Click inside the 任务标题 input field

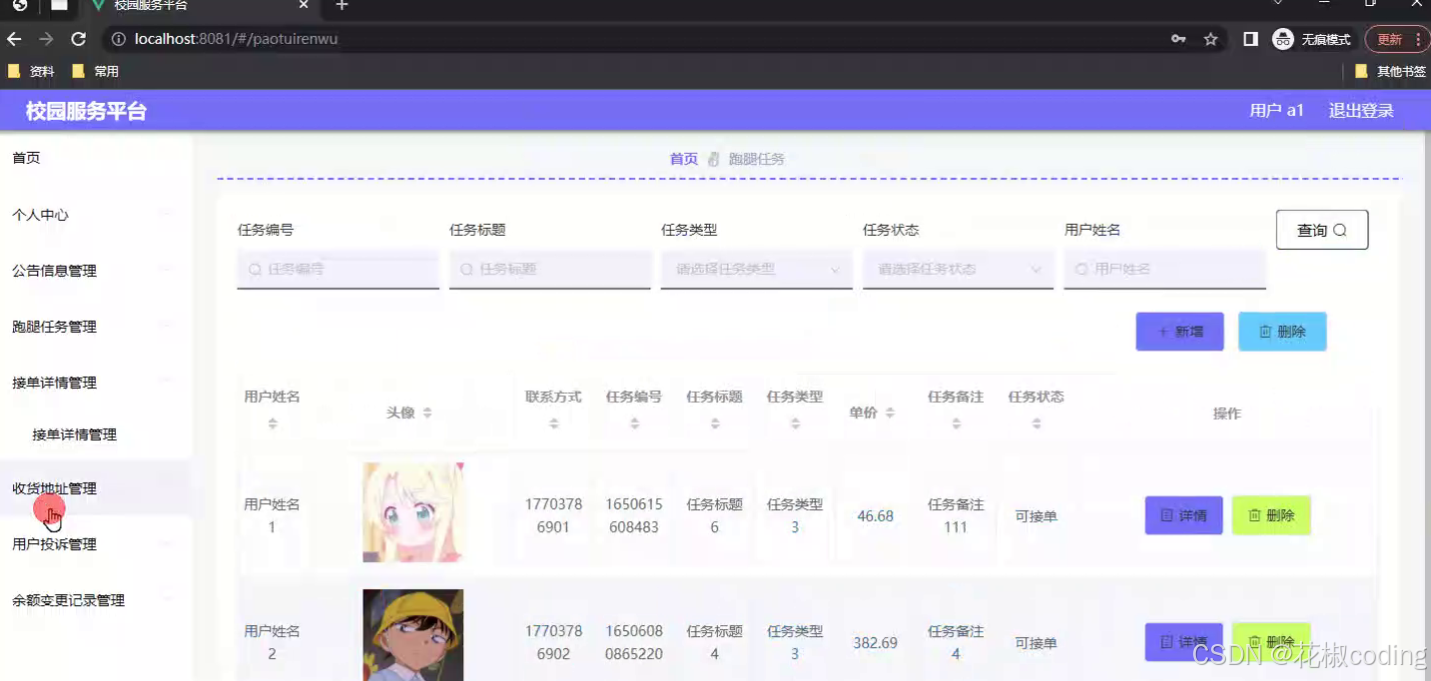(550, 268)
